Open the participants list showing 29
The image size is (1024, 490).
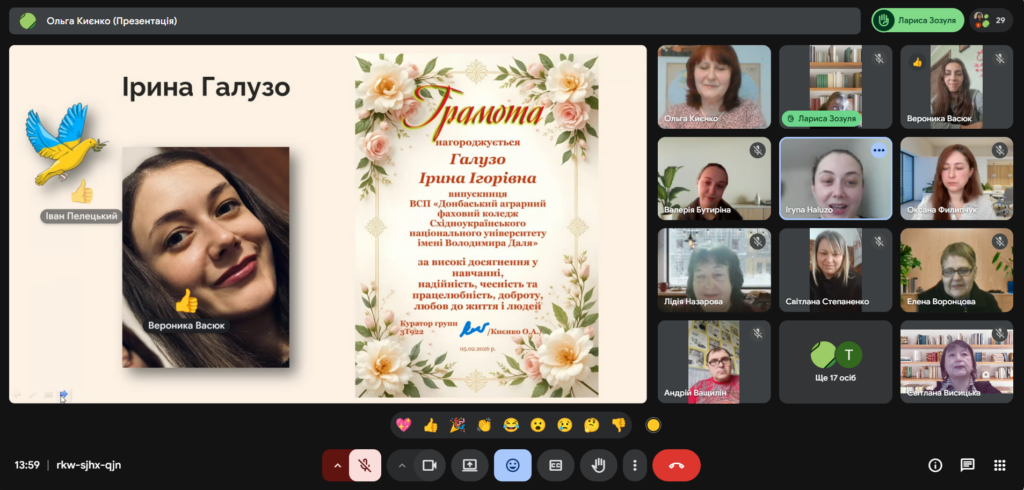[x=991, y=20]
